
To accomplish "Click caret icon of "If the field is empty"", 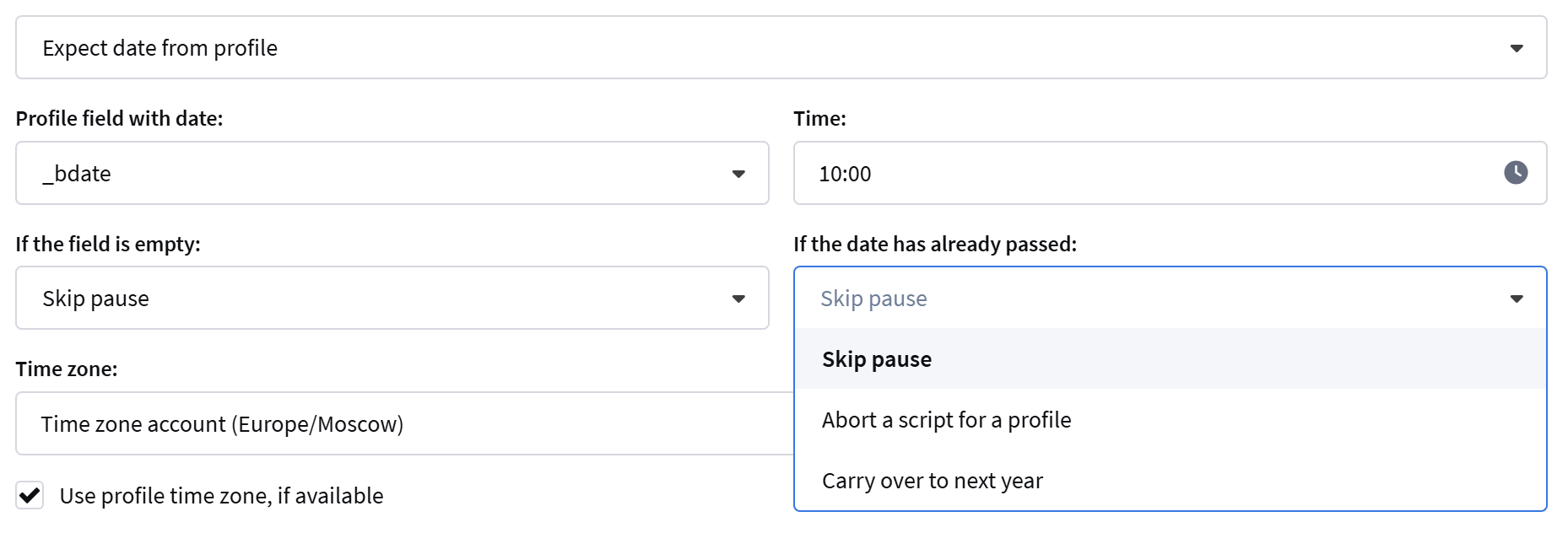I will point(738,299).
